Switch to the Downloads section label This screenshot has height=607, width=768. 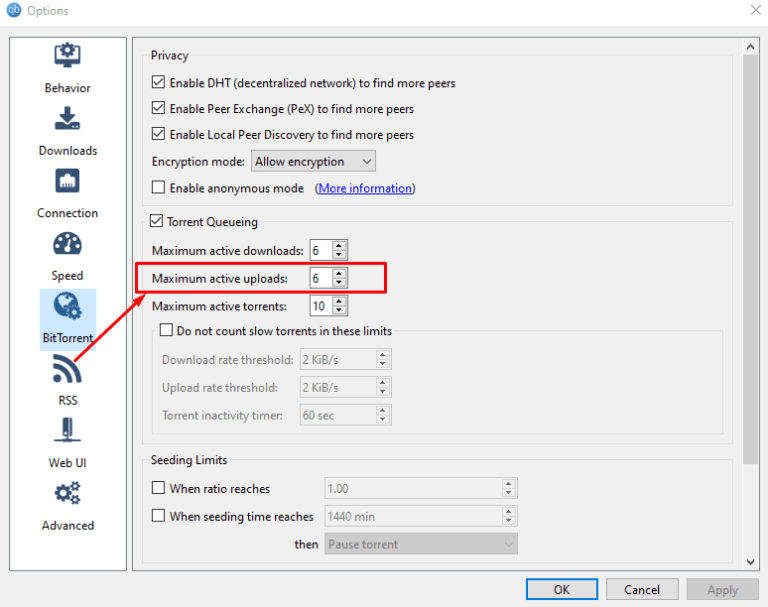point(68,150)
